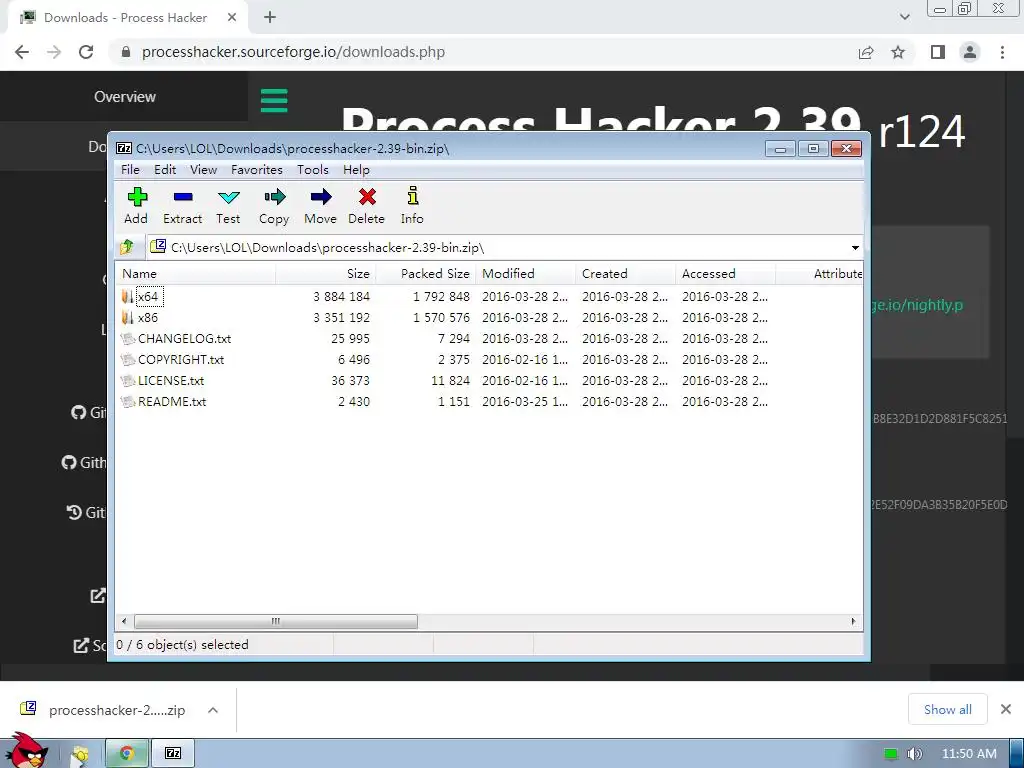The height and width of the screenshot is (768, 1024).
Task: Open the 7-Zip File menu
Action: pyautogui.click(x=131, y=170)
